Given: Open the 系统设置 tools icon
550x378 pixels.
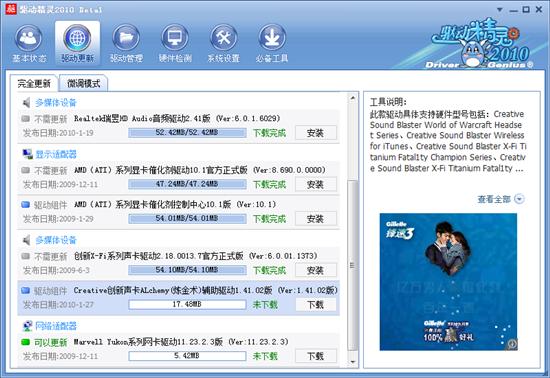Looking at the screenshot, I should (x=223, y=38).
